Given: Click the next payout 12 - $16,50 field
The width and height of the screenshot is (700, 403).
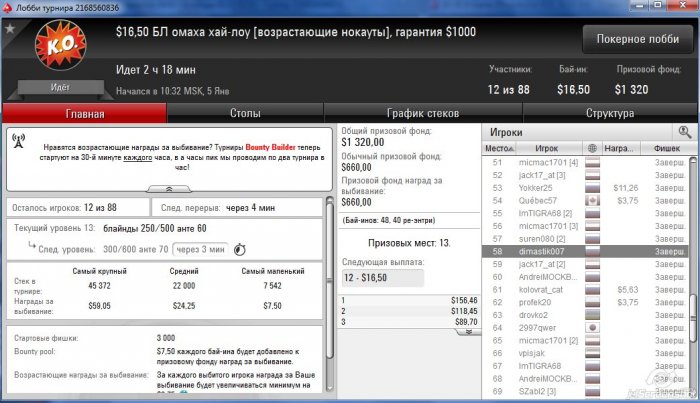Looking at the screenshot, I should (x=383, y=278).
